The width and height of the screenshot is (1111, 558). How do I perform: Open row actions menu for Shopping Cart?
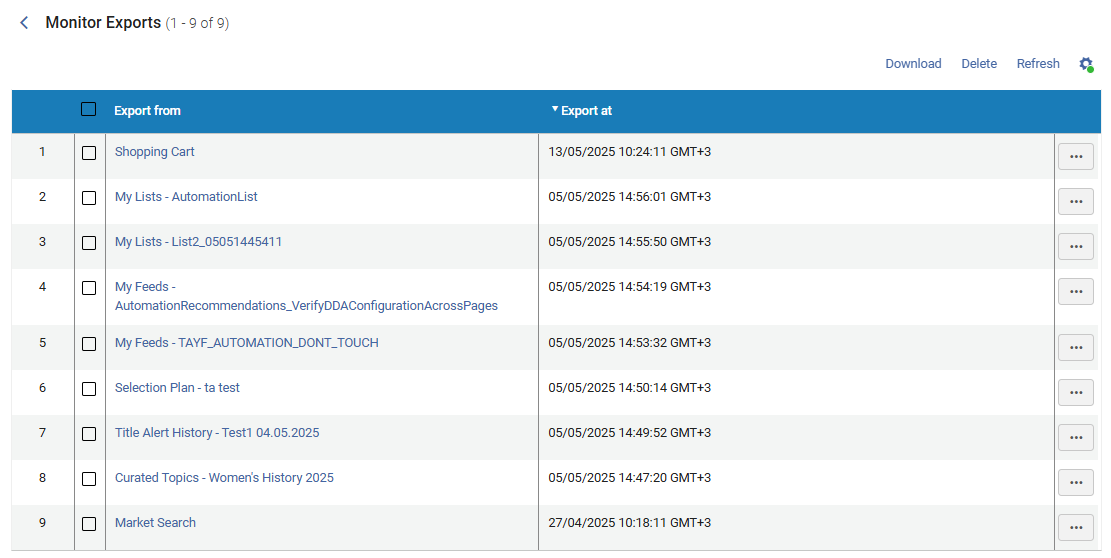coord(1075,157)
